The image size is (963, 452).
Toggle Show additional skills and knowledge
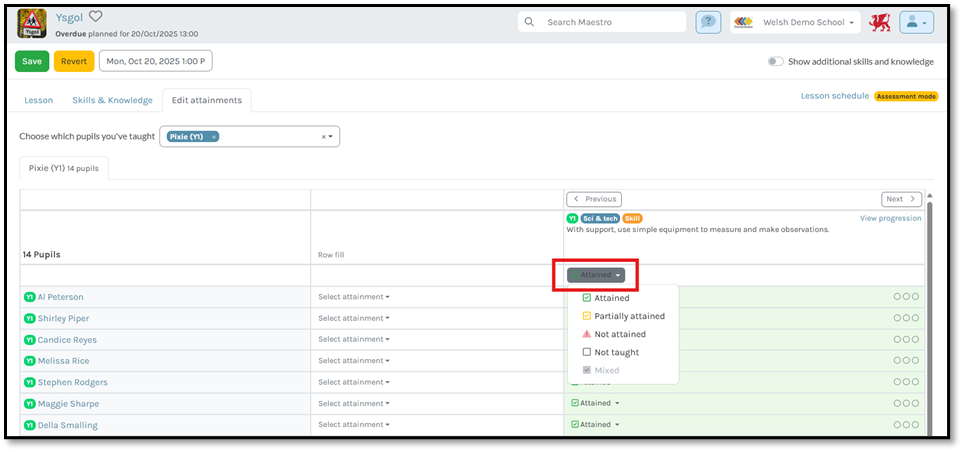pos(775,61)
